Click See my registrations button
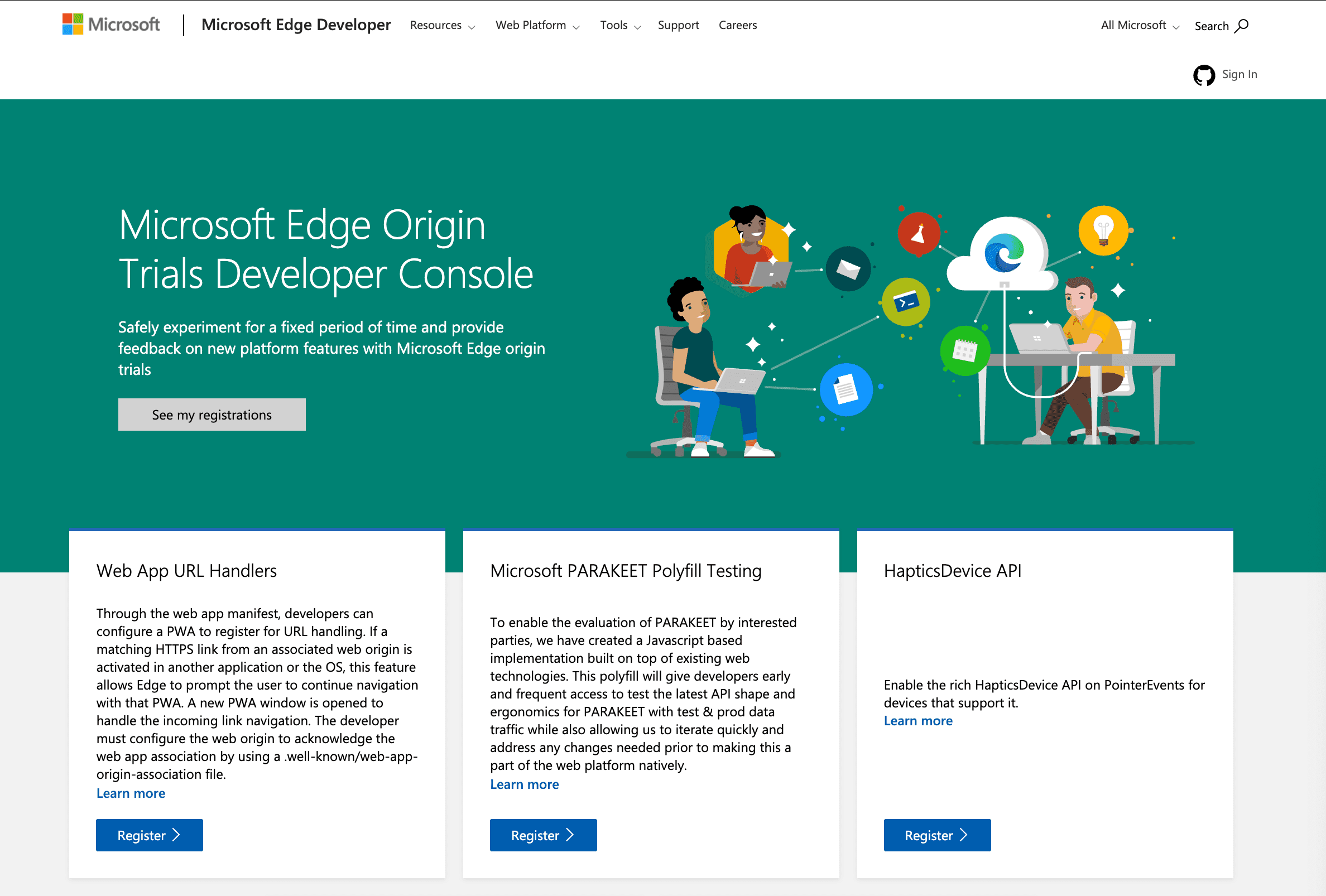 pos(211,414)
